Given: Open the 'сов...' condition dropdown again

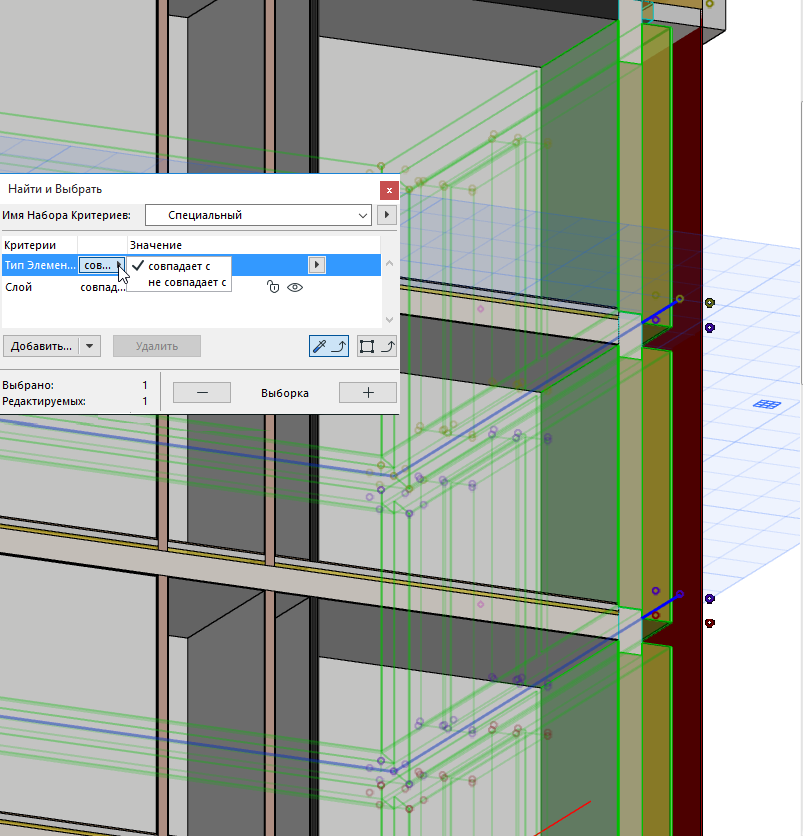Looking at the screenshot, I should (100, 264).
